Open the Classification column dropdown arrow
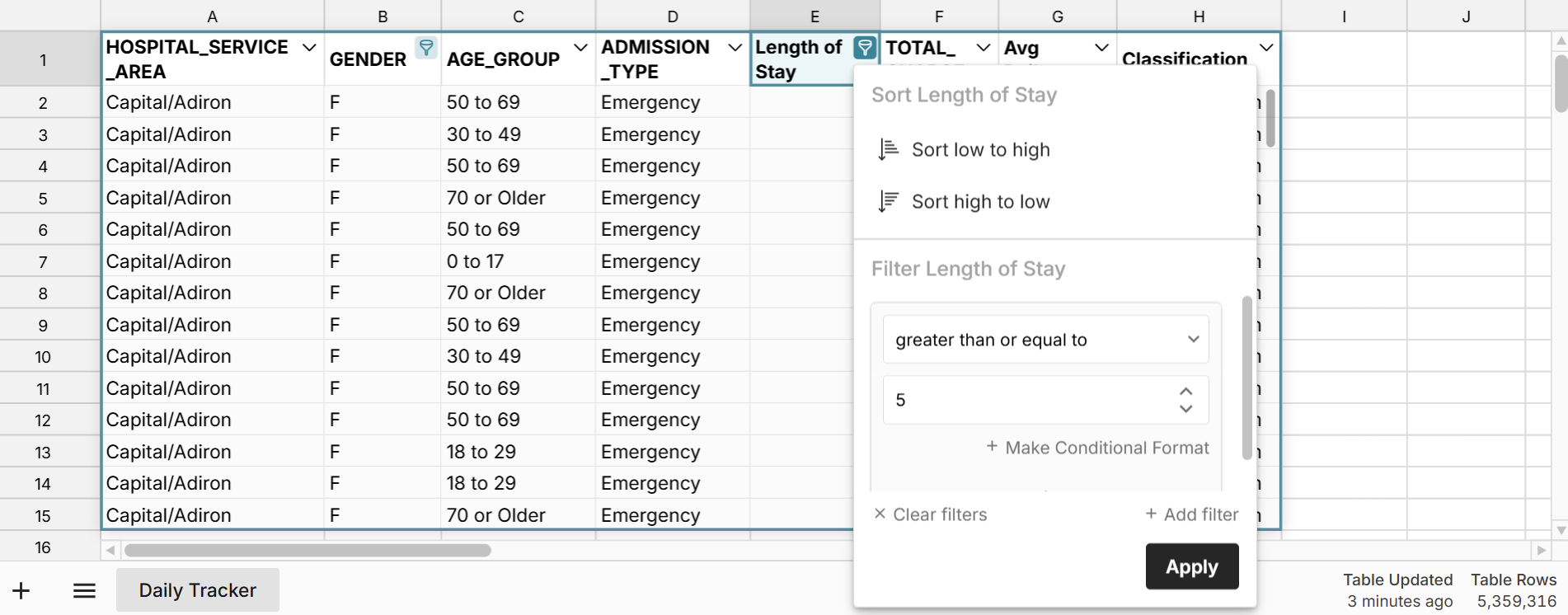Screen dimensions: 1568x615 [x=1266, y=48]
